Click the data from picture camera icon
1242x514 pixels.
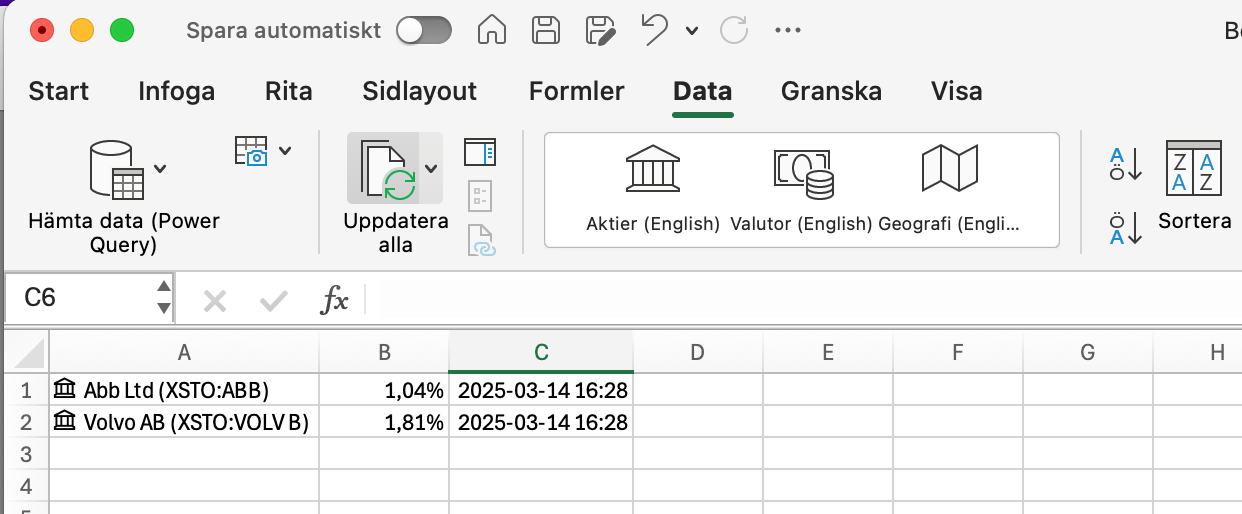pos(252,151)
